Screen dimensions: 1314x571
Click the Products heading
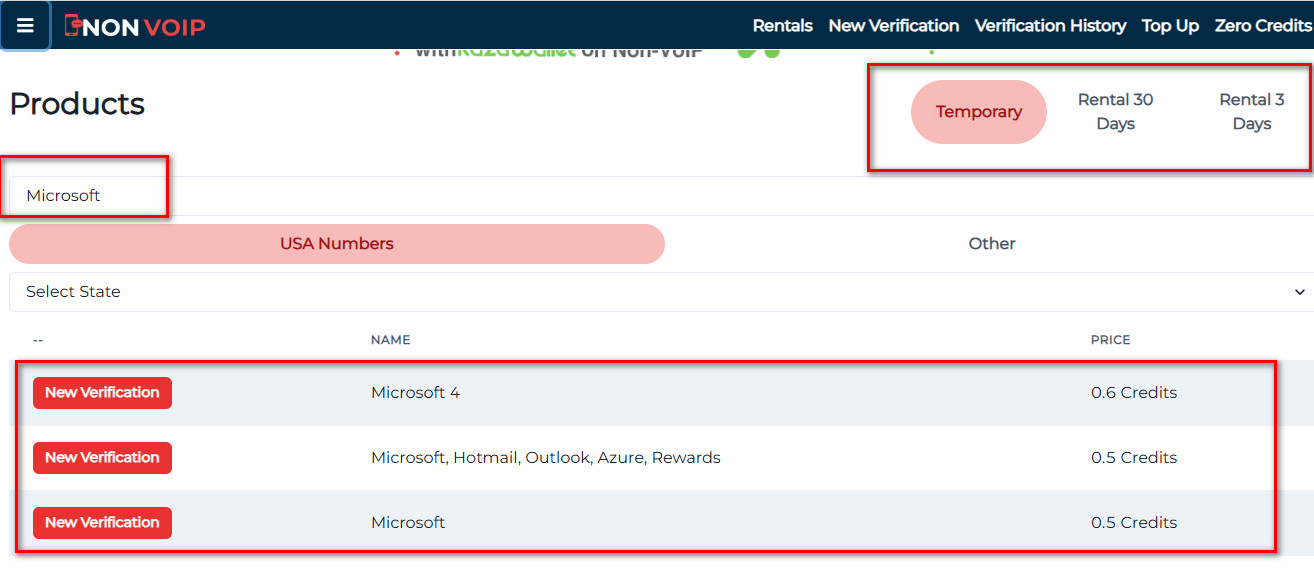77,104
